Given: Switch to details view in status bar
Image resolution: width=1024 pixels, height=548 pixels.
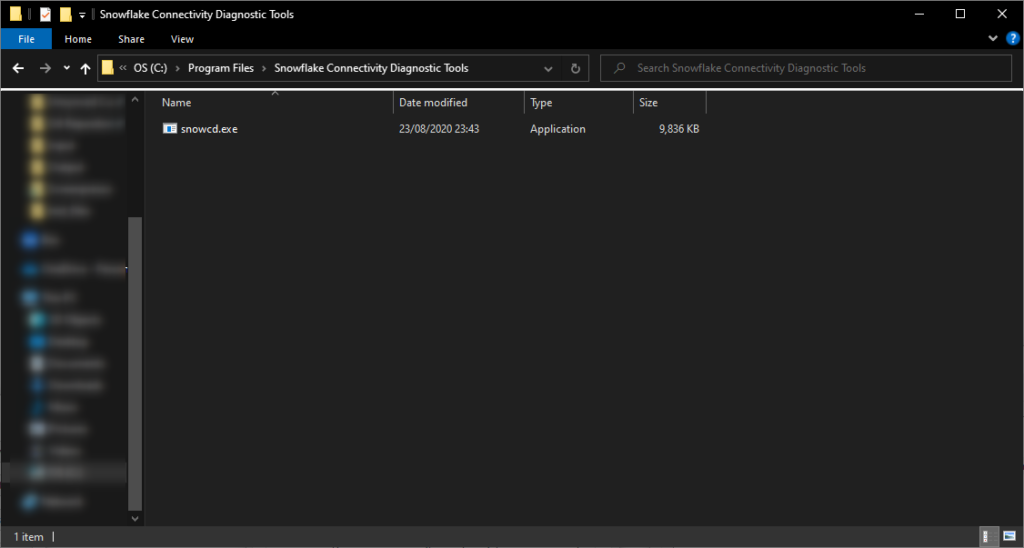Looking at the screenshot, I should click(x=987, y=537).
